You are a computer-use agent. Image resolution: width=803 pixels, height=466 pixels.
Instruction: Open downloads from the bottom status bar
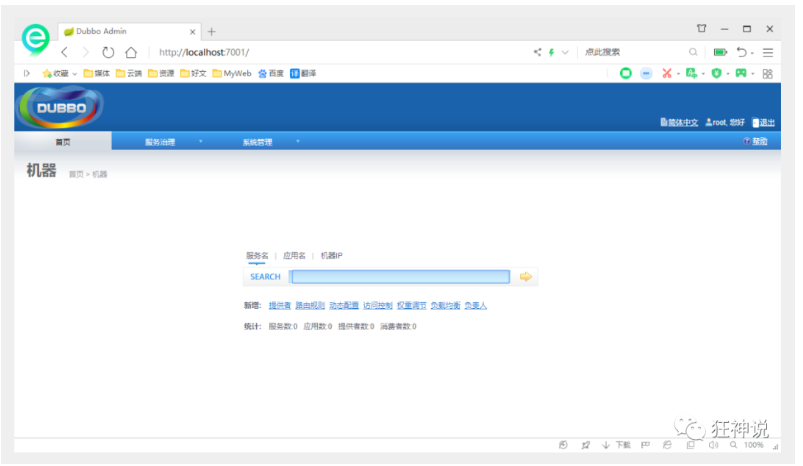(617, 445)
